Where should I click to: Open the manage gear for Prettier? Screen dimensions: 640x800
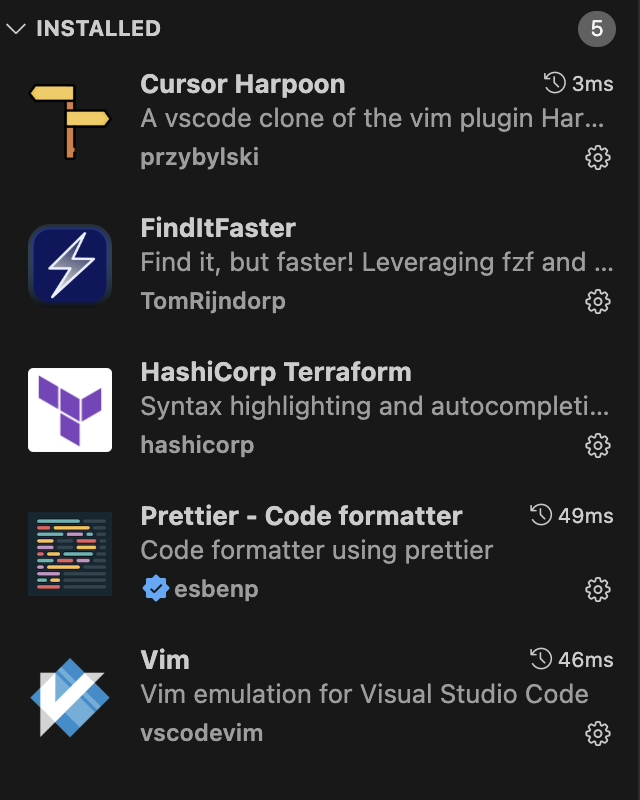[x=598, y=589]
